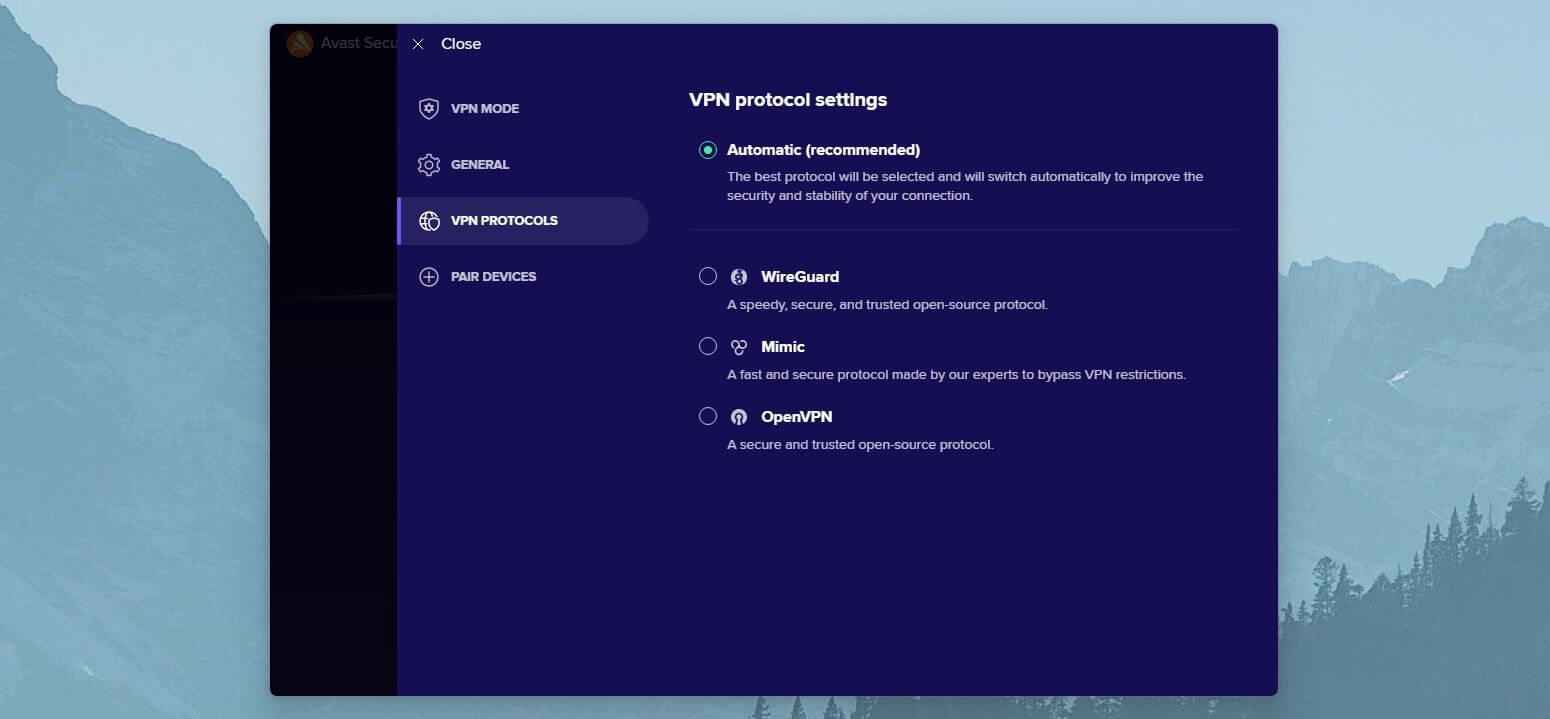Click the 'bypass VPN restrictions' description

tap(956, 375)
